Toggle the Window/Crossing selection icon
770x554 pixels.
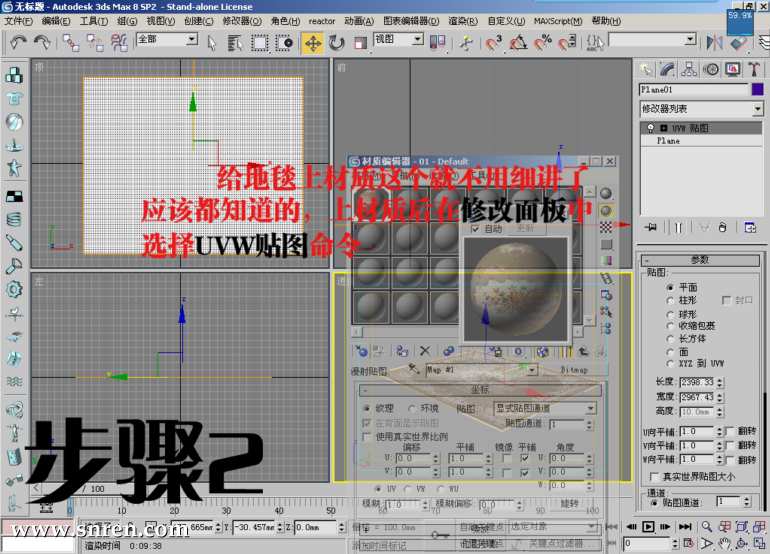[x=284, y=43]
